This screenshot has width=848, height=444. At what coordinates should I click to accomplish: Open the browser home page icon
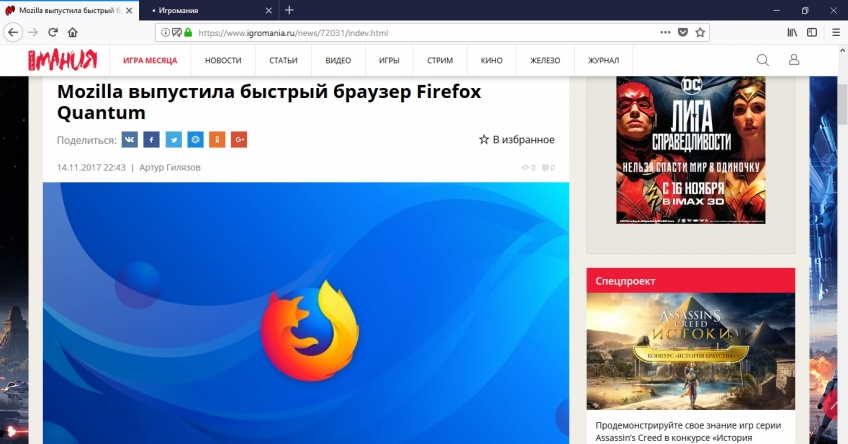72,32
